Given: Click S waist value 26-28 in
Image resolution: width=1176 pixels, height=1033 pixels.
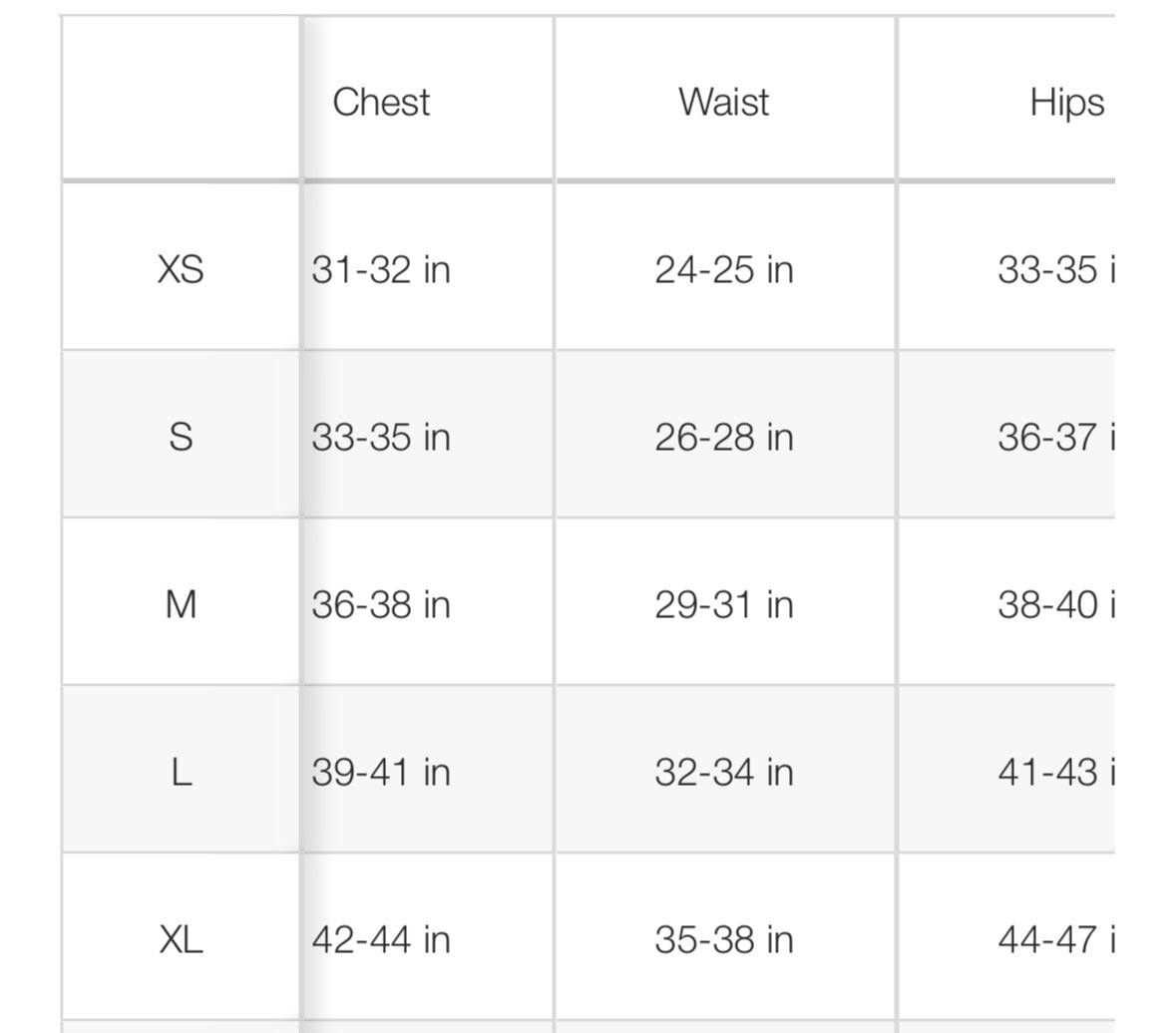Looking at the screenshot, I should (723, 437).
